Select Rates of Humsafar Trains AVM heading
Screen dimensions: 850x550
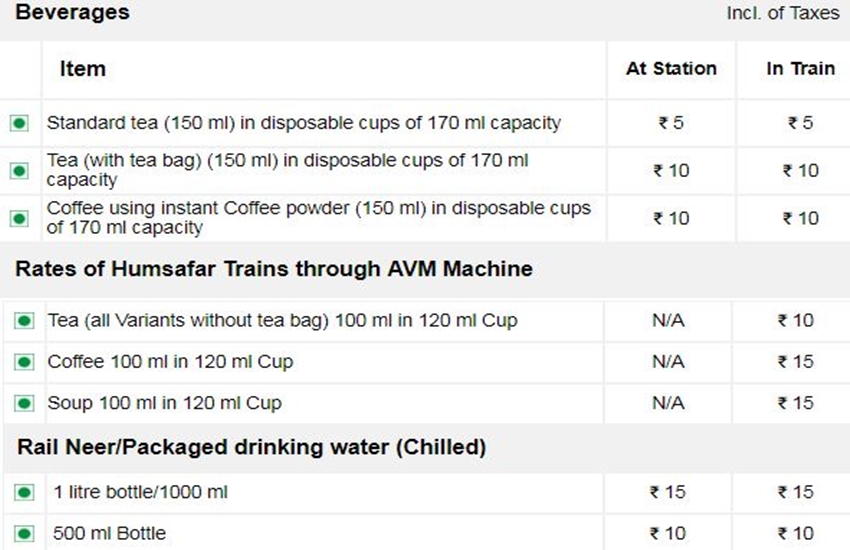[x=274, y=269]
